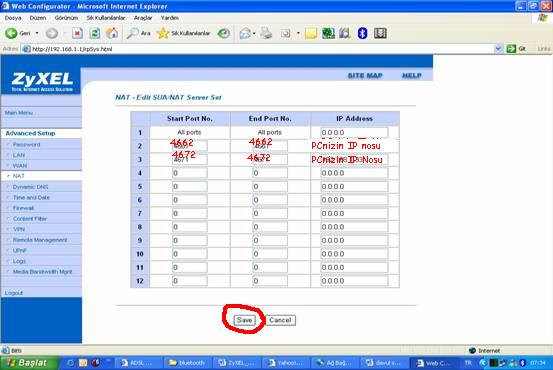Open WAN settings in sidebar
This screenshot has height=370, width=553.
[x=20, y=165]
